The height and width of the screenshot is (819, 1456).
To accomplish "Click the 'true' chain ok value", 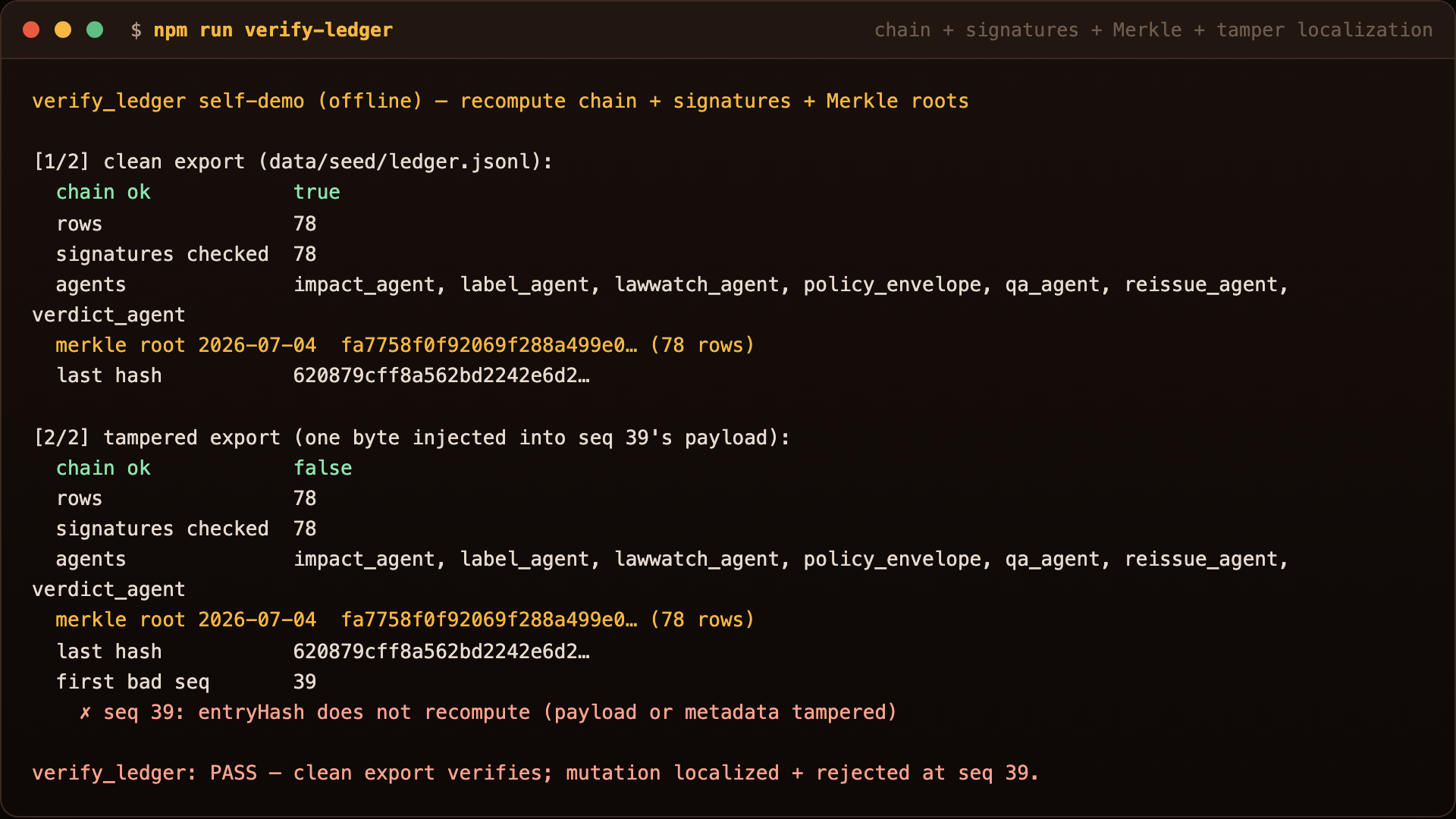I will tap(317, 193).
